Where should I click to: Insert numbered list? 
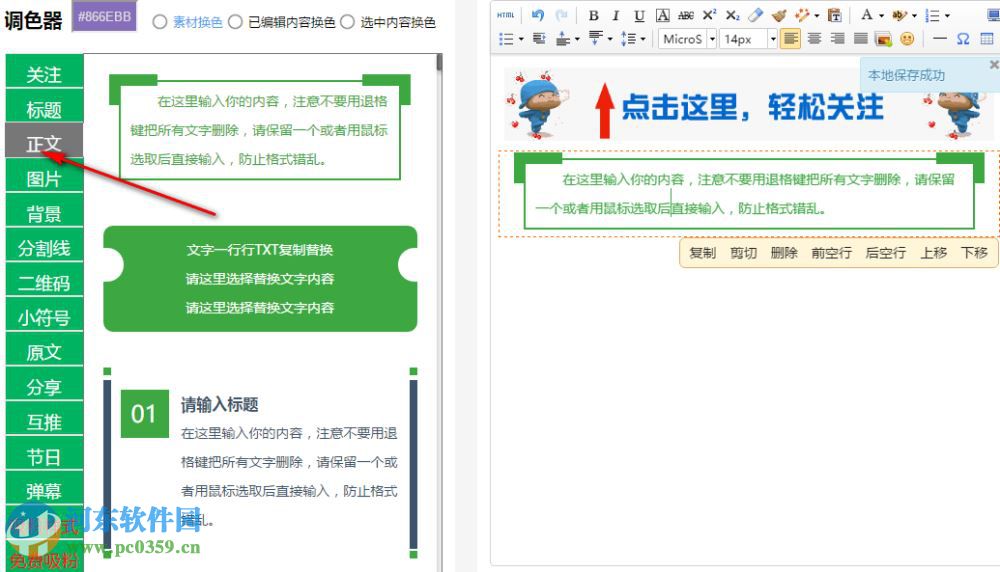[x=933, y=15]
